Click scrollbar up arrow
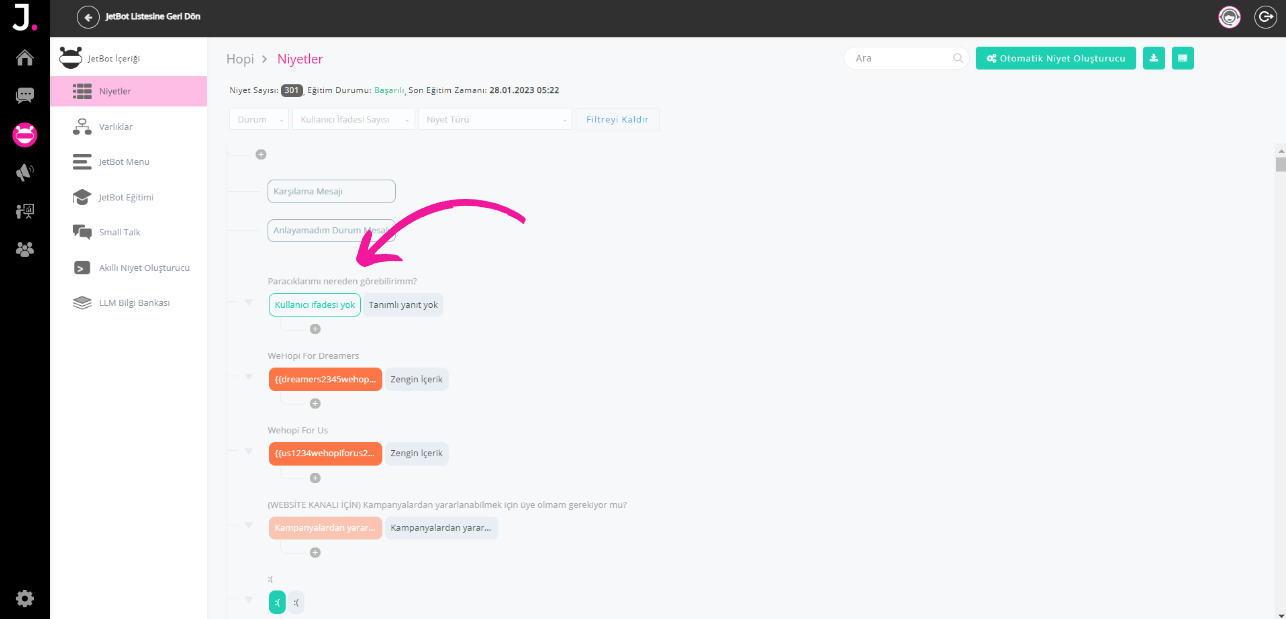 [x=1280, y=149]
